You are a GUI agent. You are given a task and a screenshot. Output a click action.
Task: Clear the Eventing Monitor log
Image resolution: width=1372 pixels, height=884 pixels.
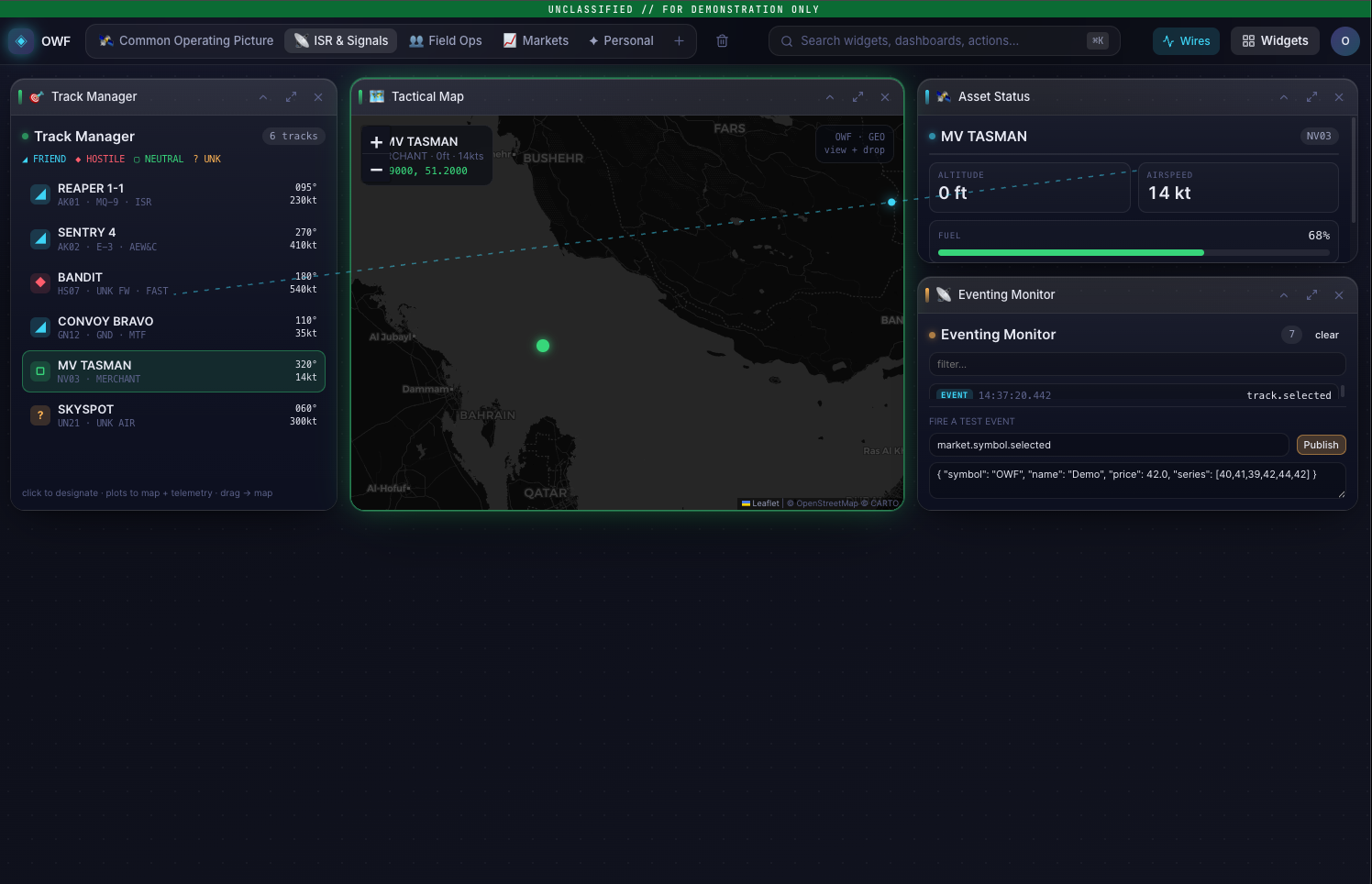tap(1326, 335)
